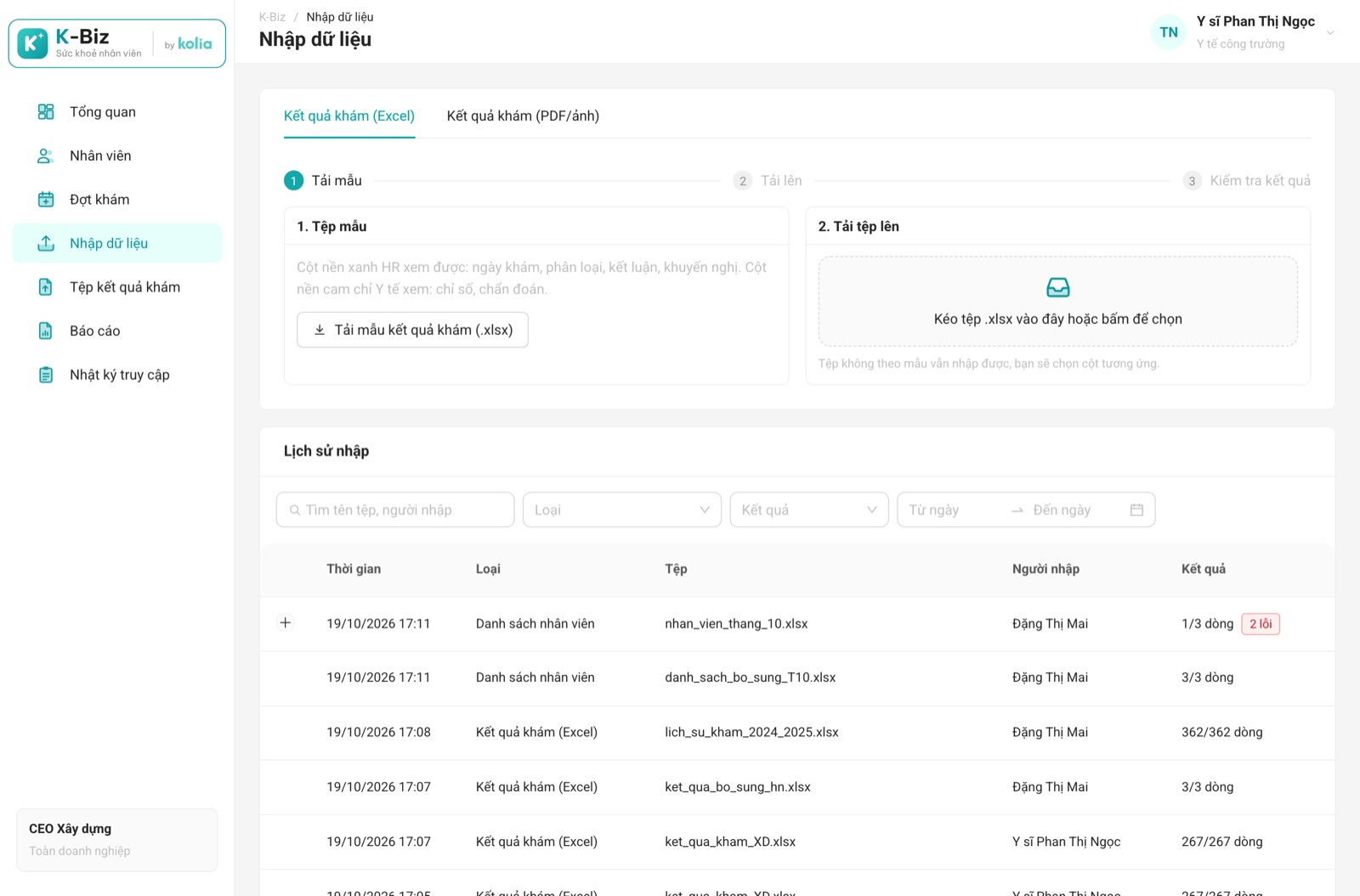Viewport: 1360px width, 896px height.
Task: Select the Kết quả khám (Excel) tab
Action: [349, 116]
